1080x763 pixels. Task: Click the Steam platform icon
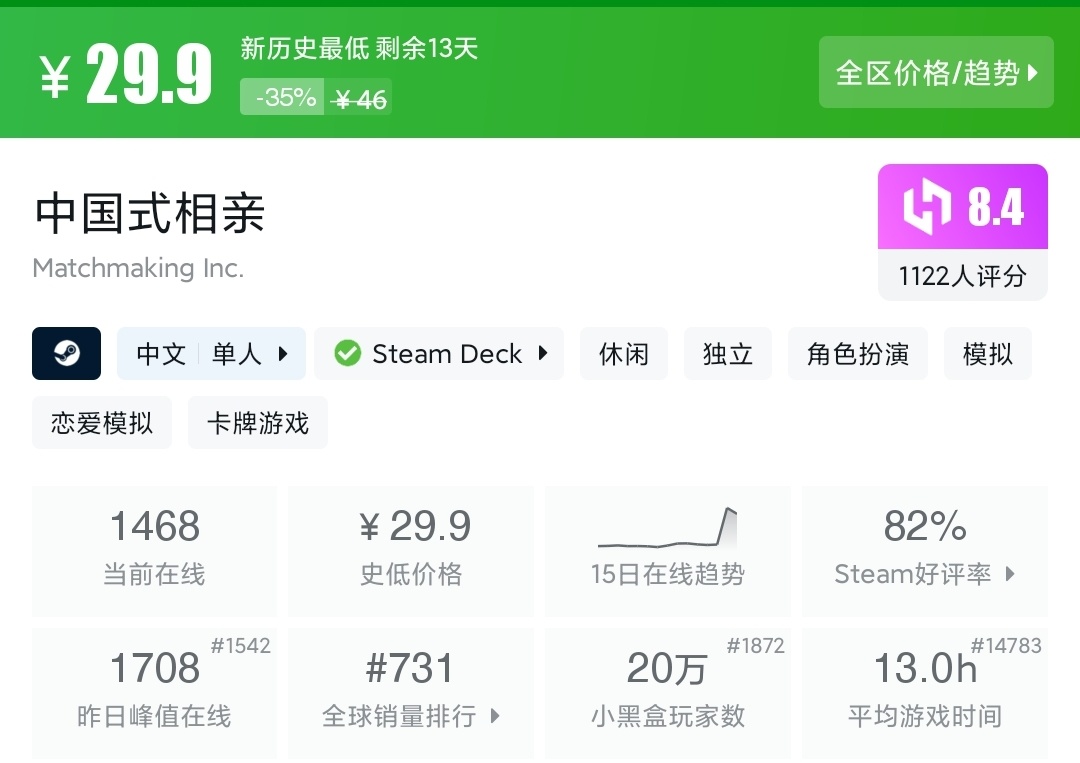click(66, 353)
